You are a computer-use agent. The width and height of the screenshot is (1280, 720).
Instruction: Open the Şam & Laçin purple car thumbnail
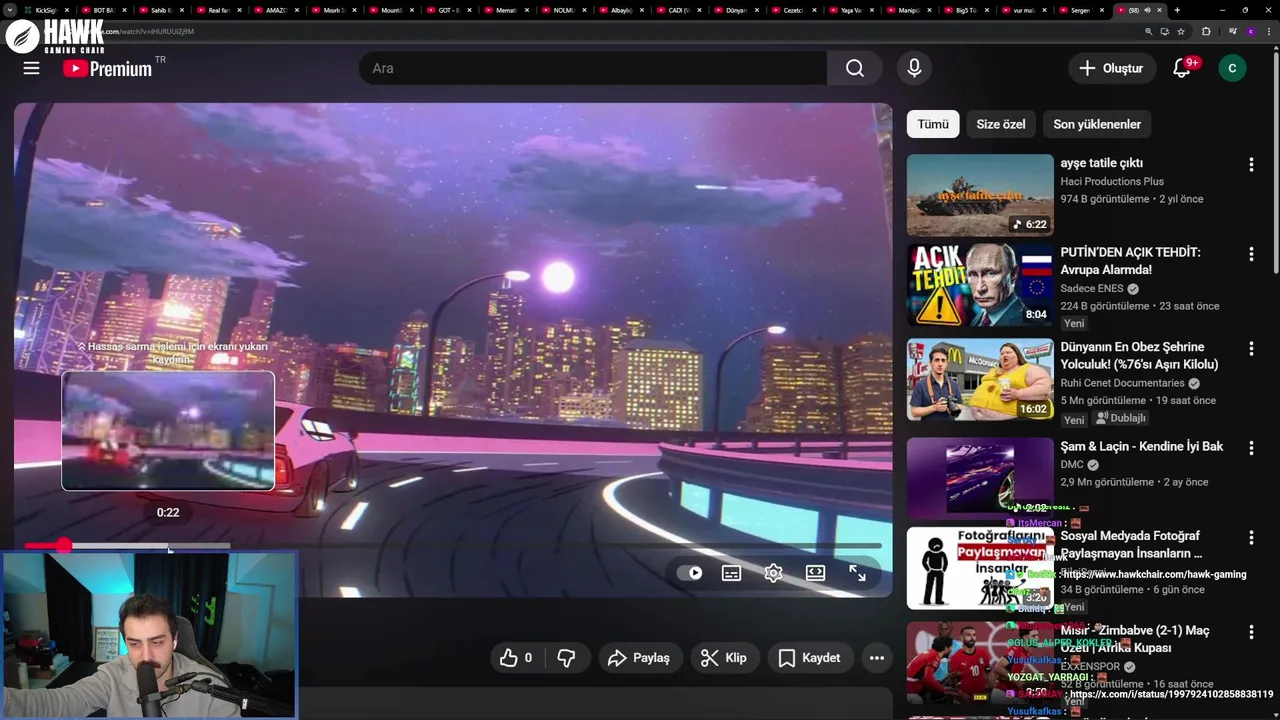click(980, 478)
